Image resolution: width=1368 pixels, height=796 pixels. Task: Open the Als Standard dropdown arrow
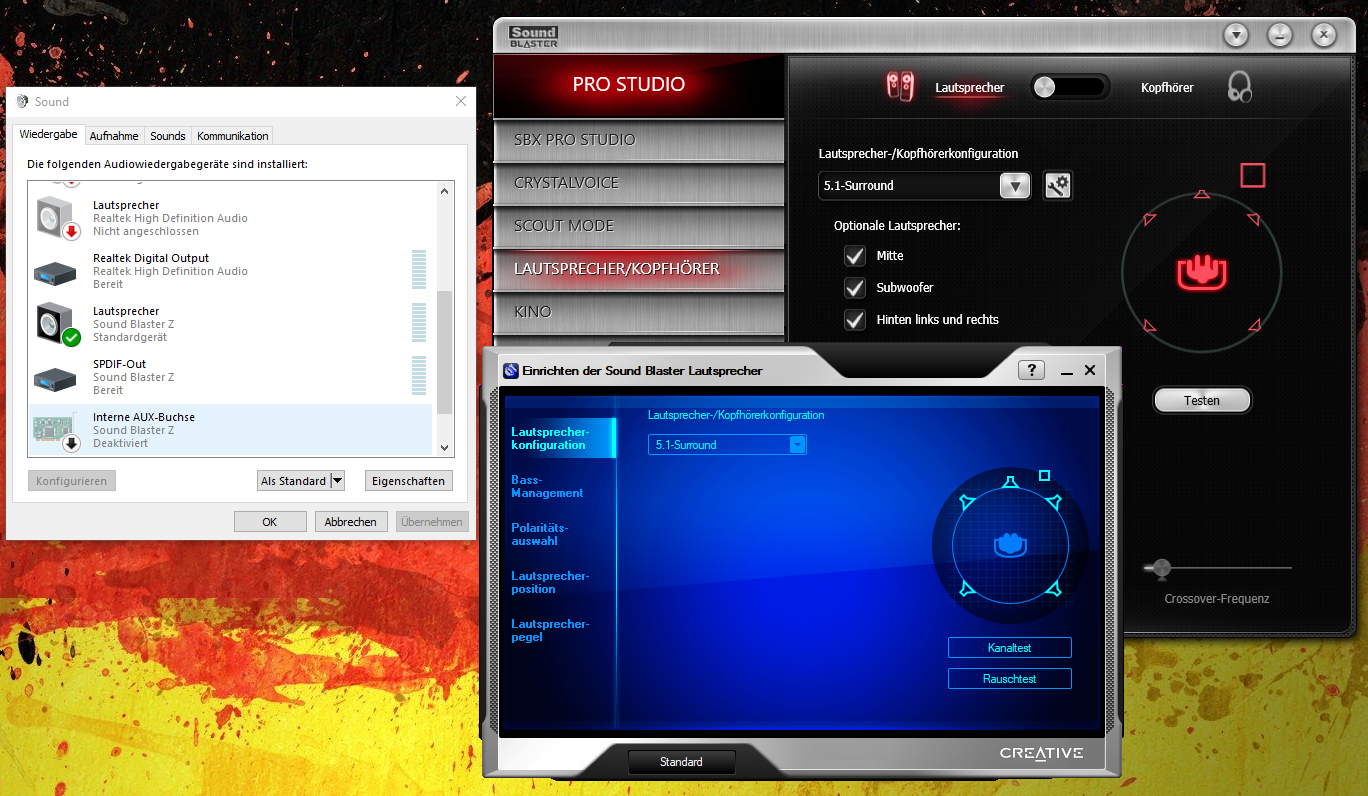pos(338,481)
